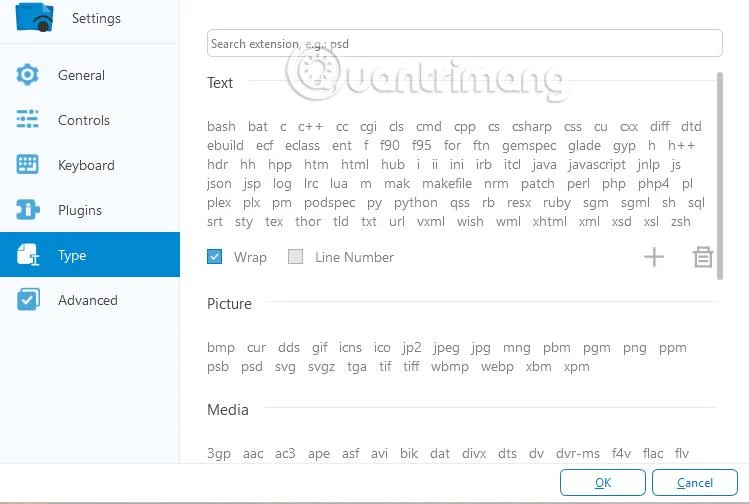
Task: Select the webp picture extension
Action: coord(497,366)
